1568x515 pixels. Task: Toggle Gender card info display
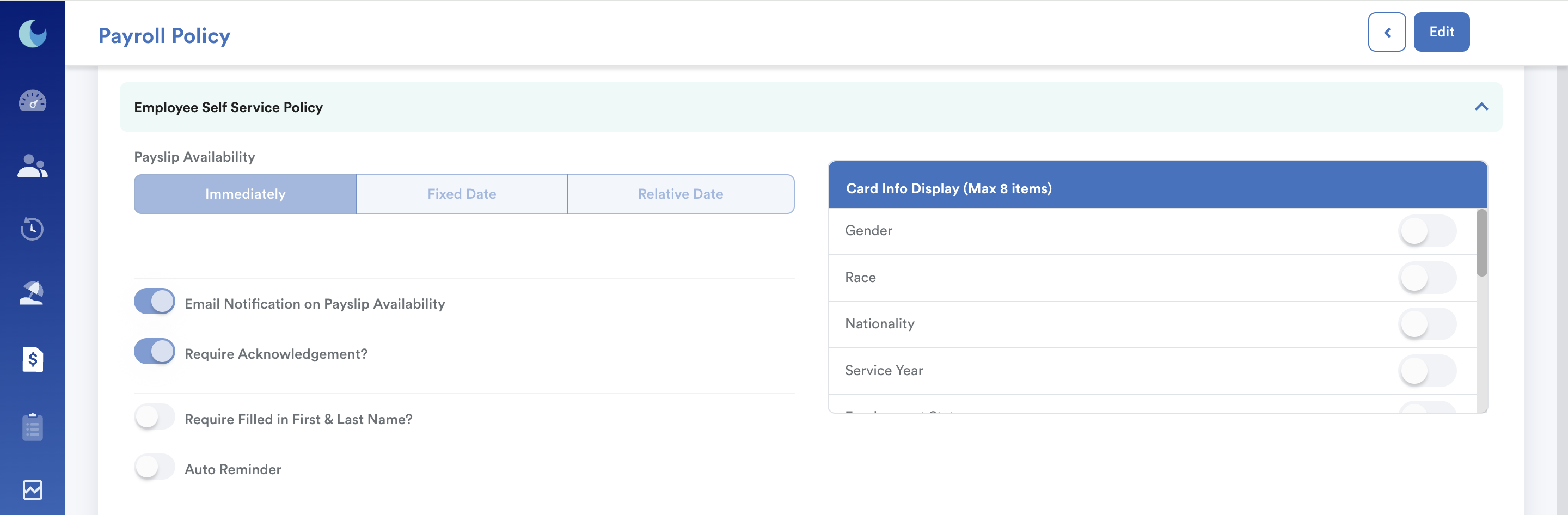click(1428, 231)
